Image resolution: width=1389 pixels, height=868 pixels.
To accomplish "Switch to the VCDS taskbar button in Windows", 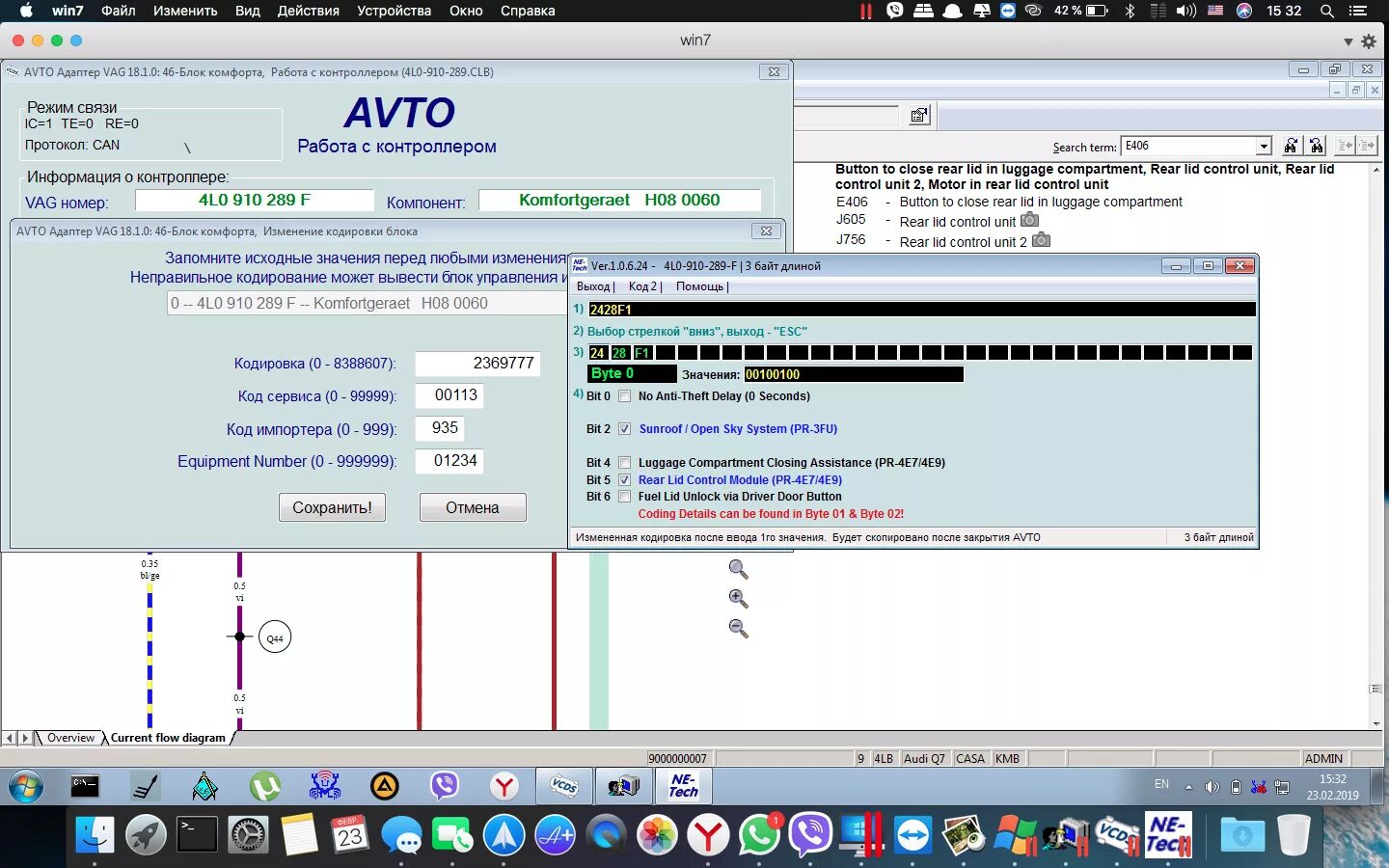I will click(564, 787).
